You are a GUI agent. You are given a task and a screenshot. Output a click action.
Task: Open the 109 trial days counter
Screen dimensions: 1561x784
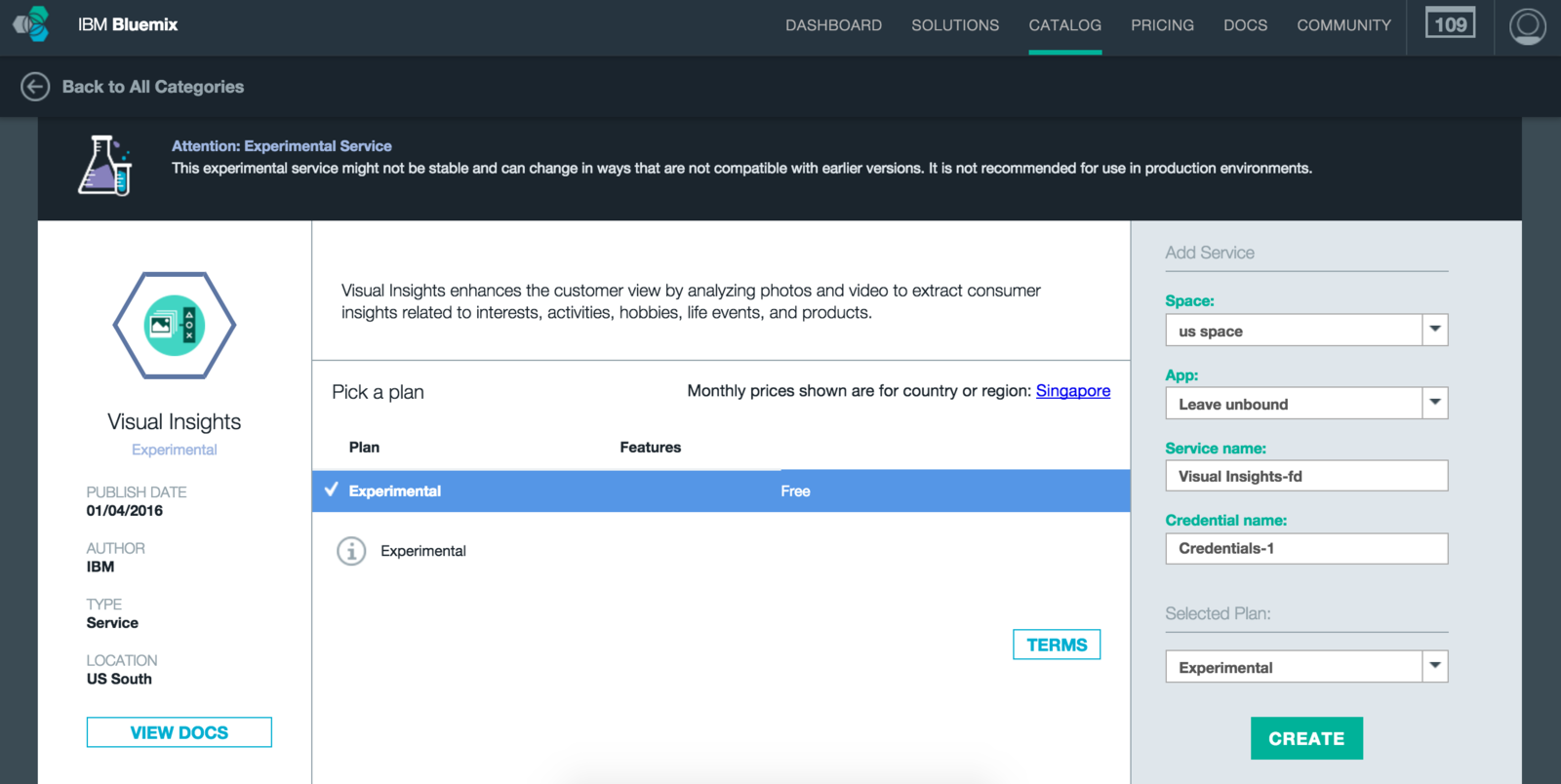(x=1450, y=24)
